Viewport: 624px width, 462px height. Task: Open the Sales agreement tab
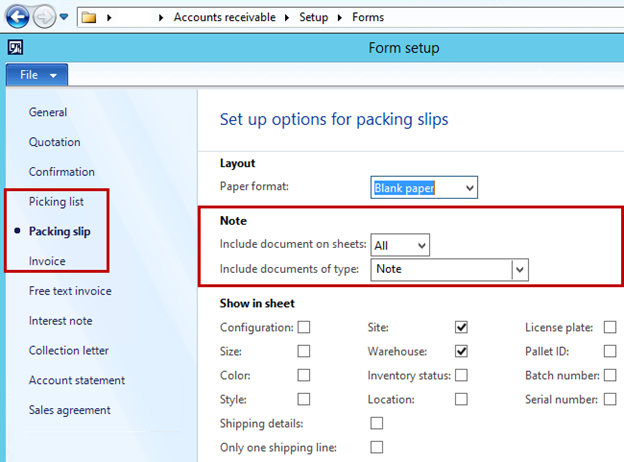[x=70, y=410]
